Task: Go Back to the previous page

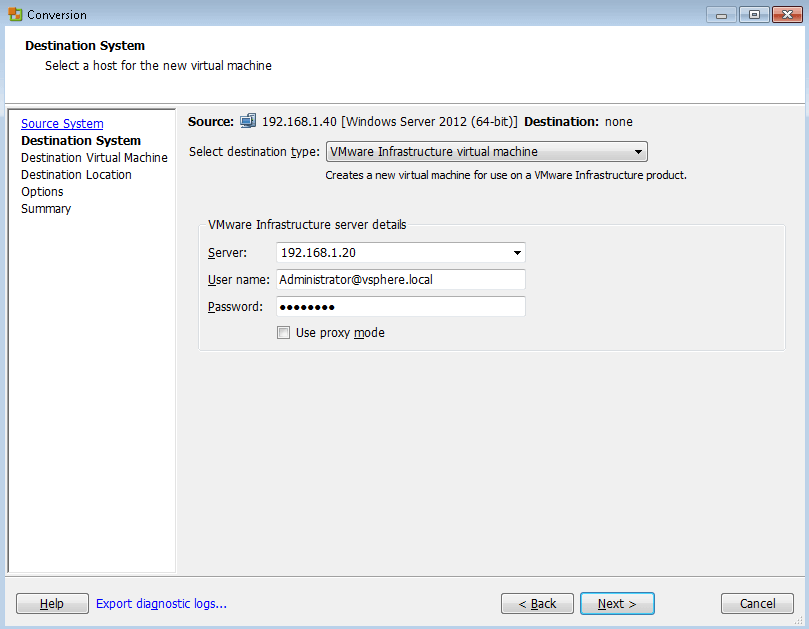Action: tap(537, 604)
